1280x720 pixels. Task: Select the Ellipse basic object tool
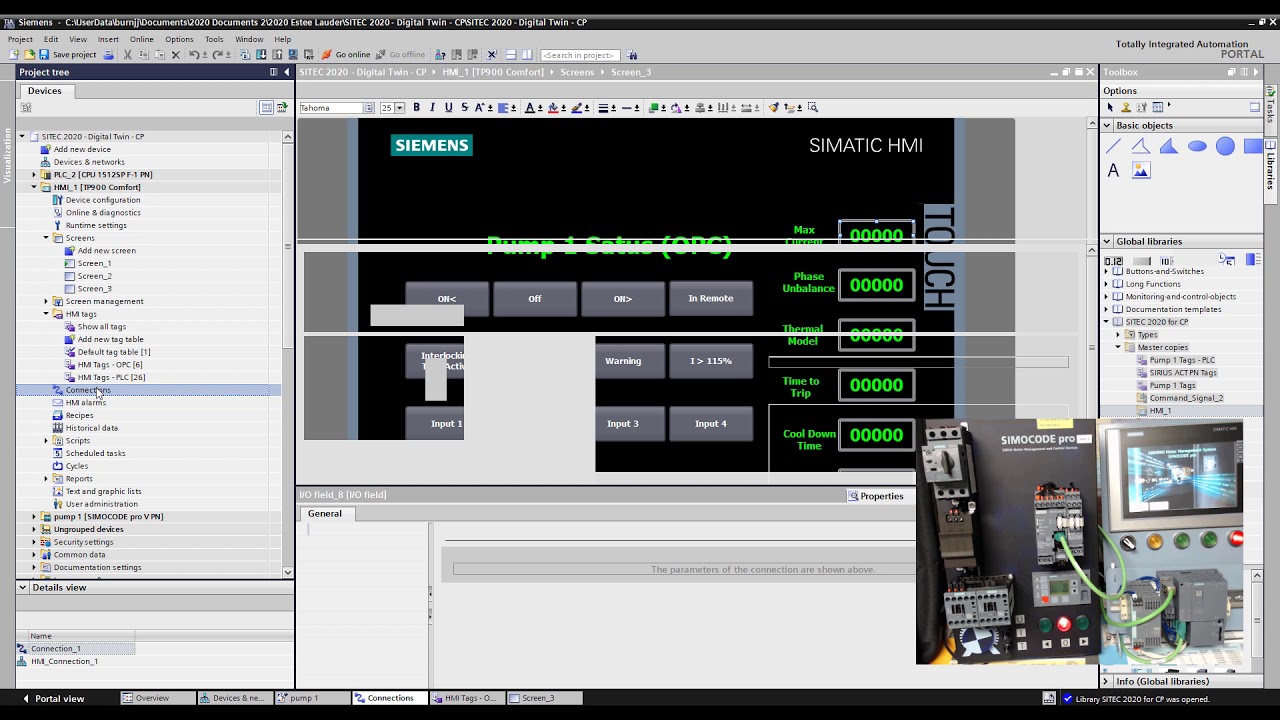tap(1197, 146)
